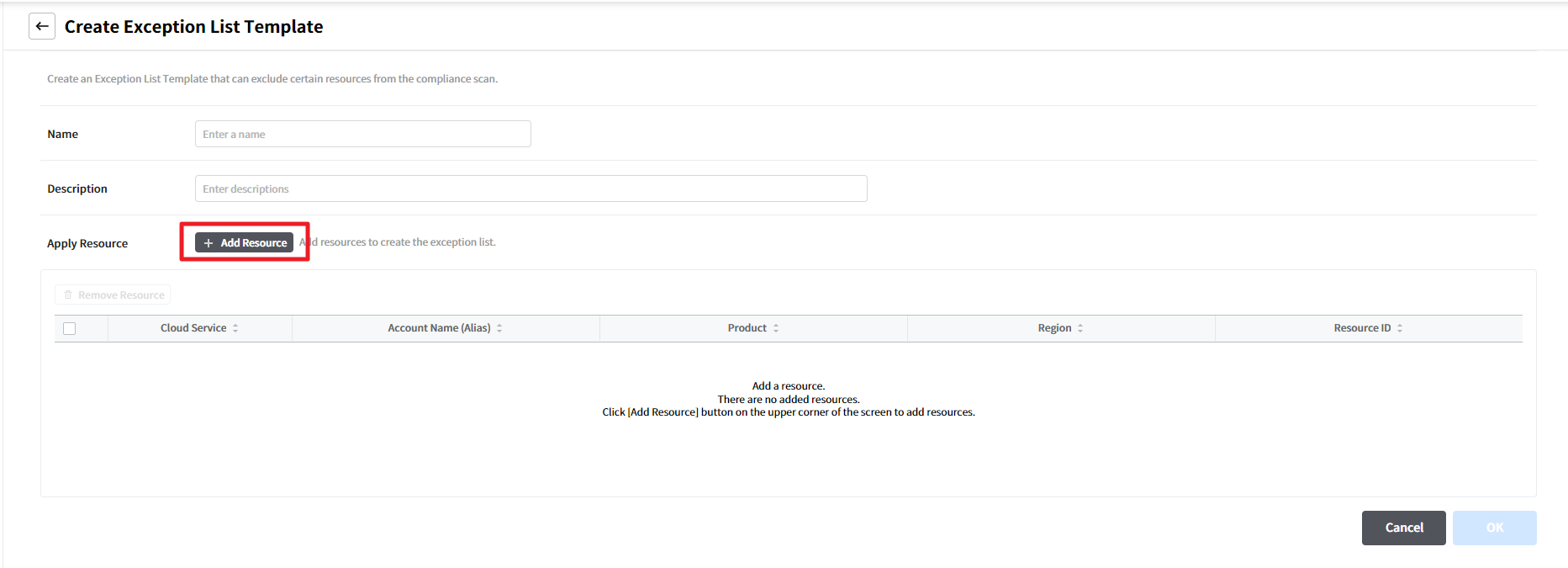Select the Product column header label

coord(747,328)
